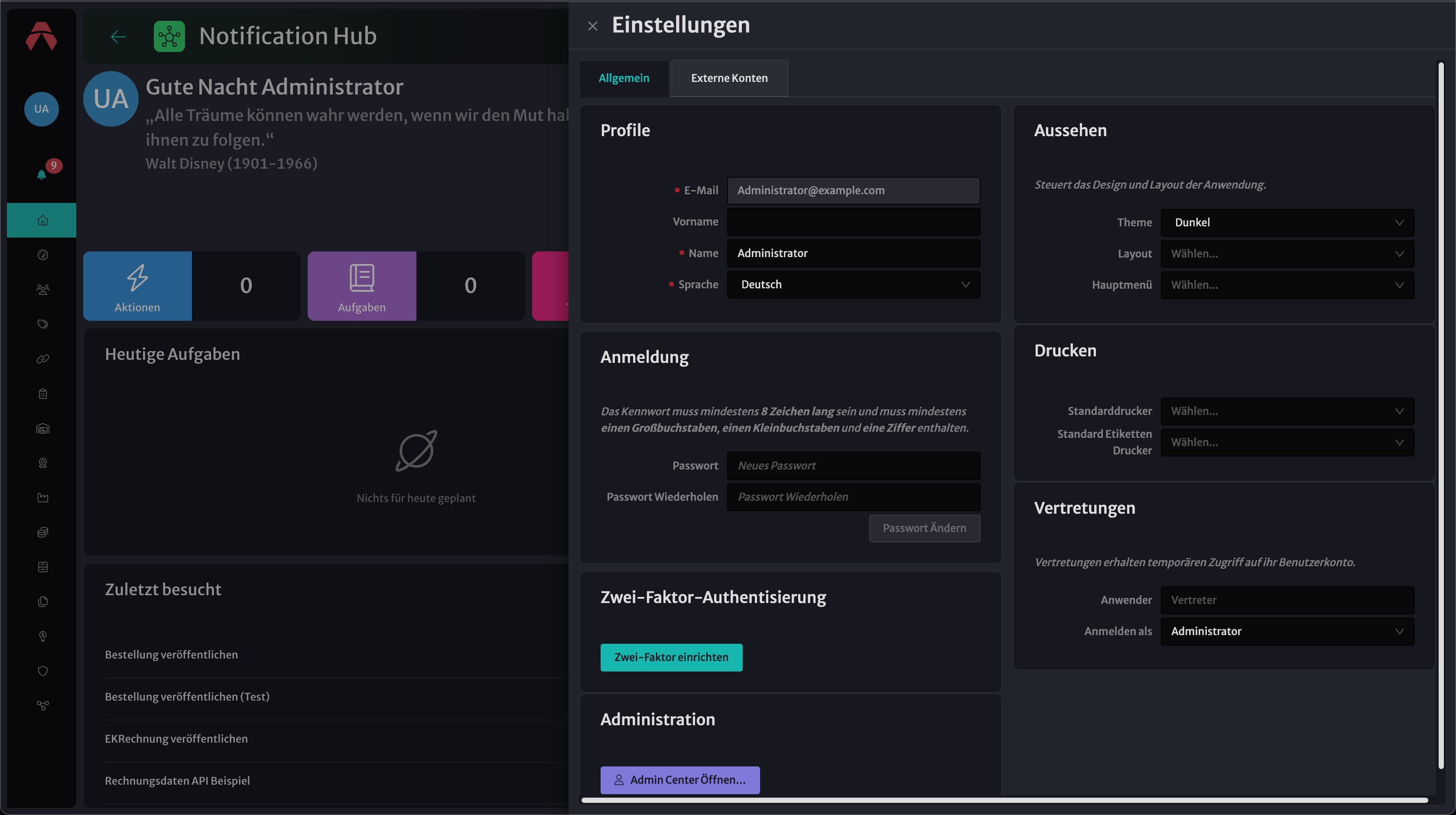The image size is (1456, 815).
Task: Switch to the Externe Konten tab
Action: [x=729, y=78]
